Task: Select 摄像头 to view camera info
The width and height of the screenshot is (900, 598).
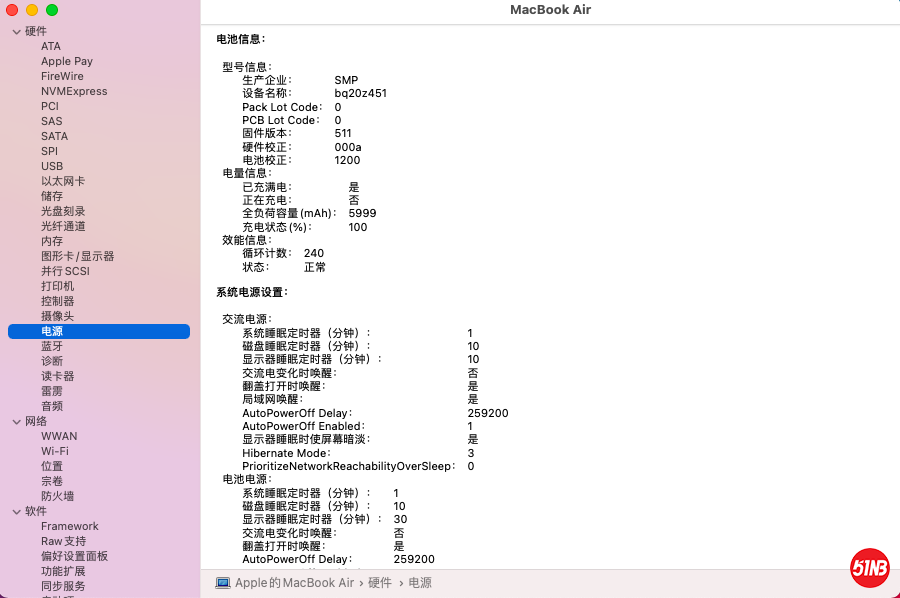Action: tap(51, 316)
